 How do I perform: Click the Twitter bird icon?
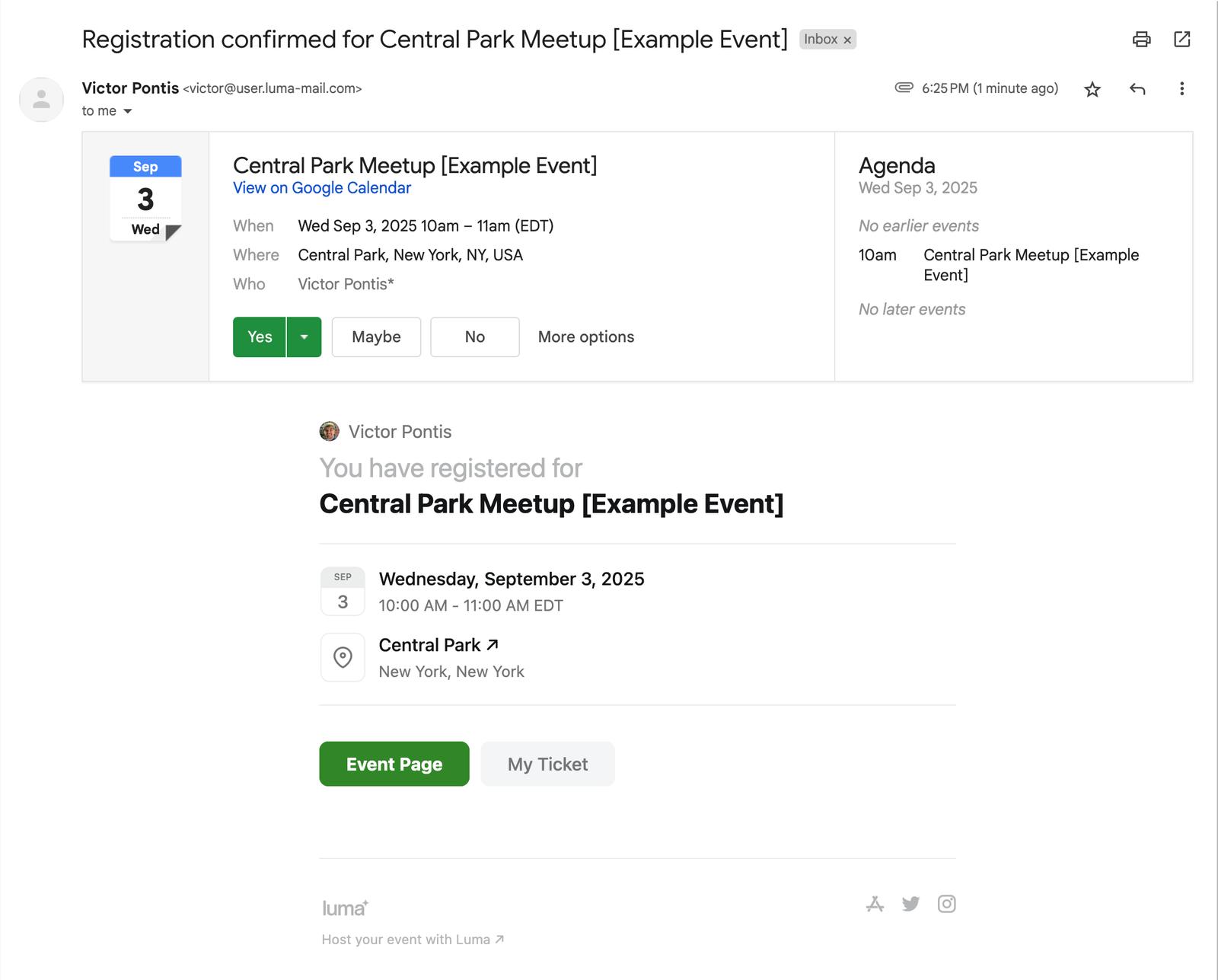910,904
